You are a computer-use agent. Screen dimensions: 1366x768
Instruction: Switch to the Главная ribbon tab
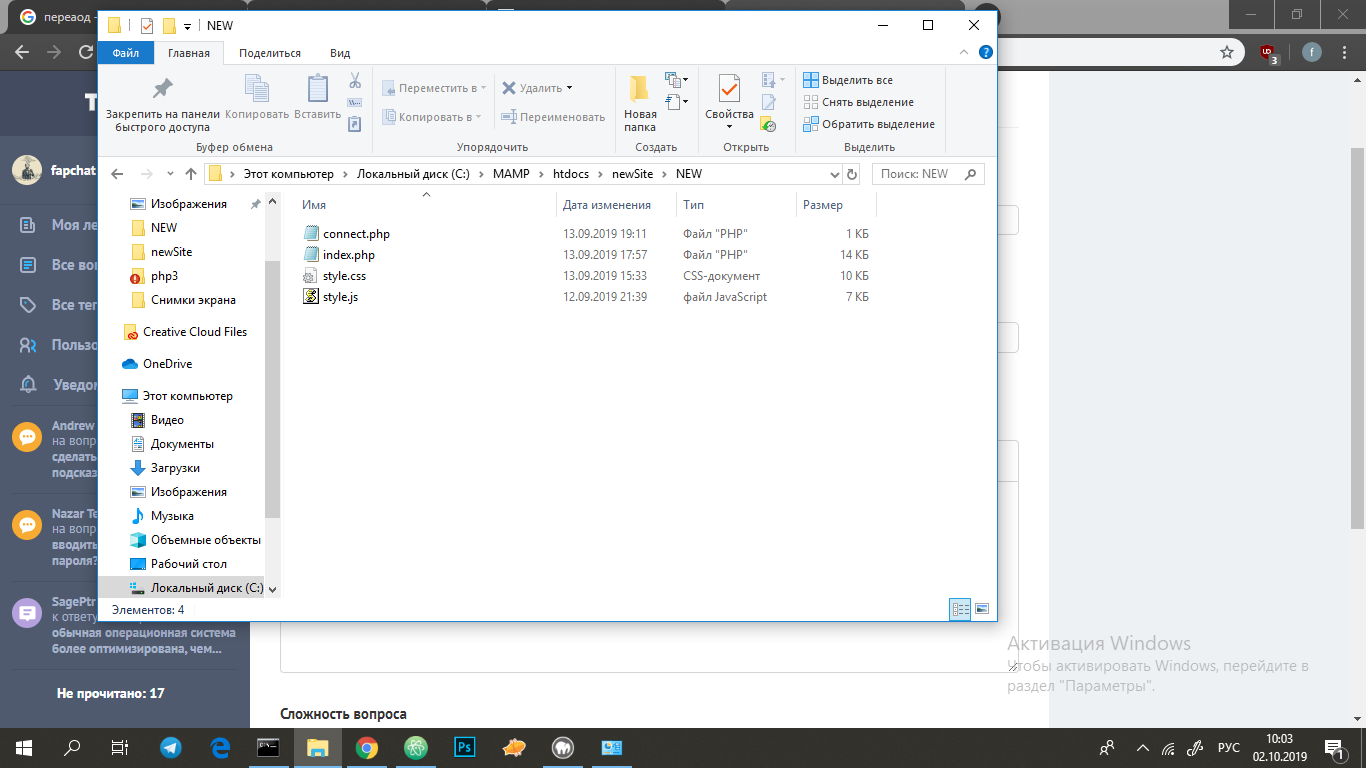(x=189, y=53)
